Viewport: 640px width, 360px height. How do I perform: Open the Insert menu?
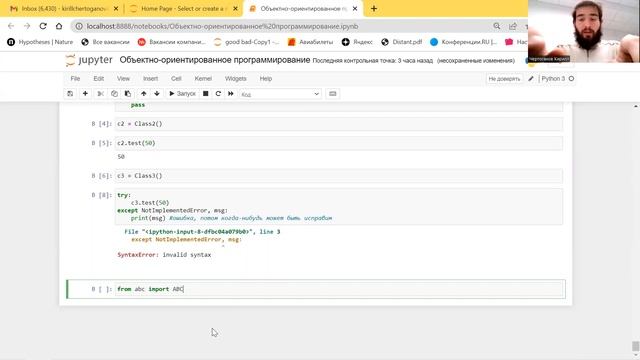point(150,79)
